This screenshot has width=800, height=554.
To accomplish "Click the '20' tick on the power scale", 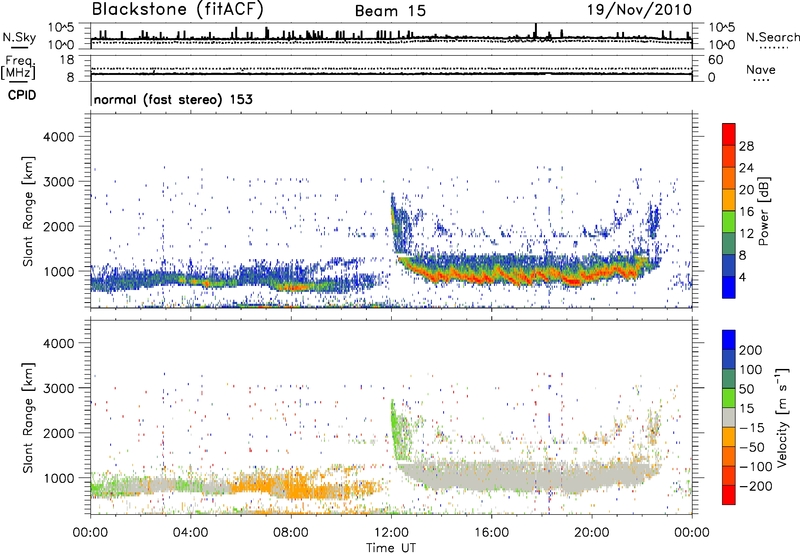I will click(x=746, y=190).
